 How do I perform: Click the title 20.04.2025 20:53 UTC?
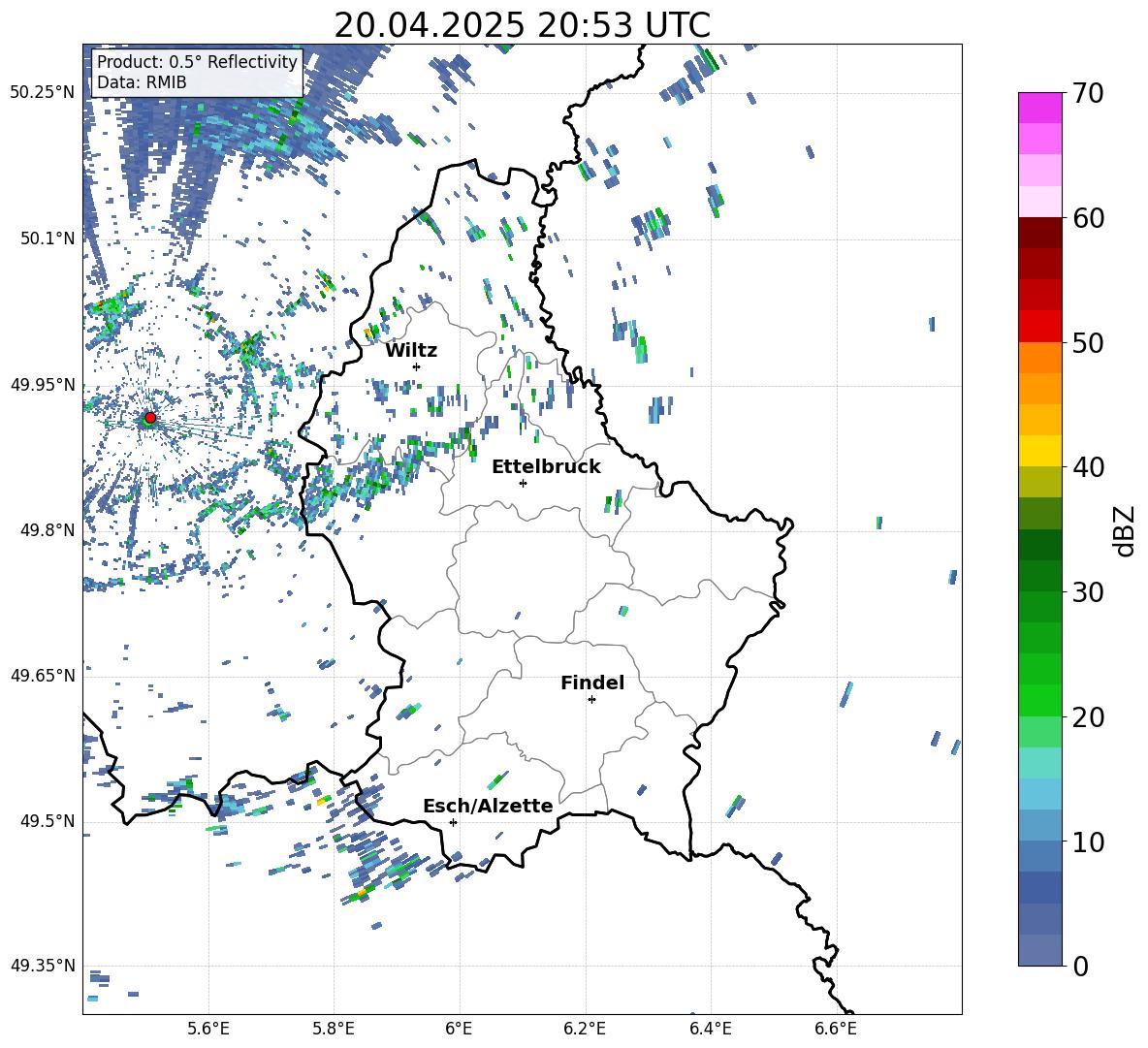[523, 25]
